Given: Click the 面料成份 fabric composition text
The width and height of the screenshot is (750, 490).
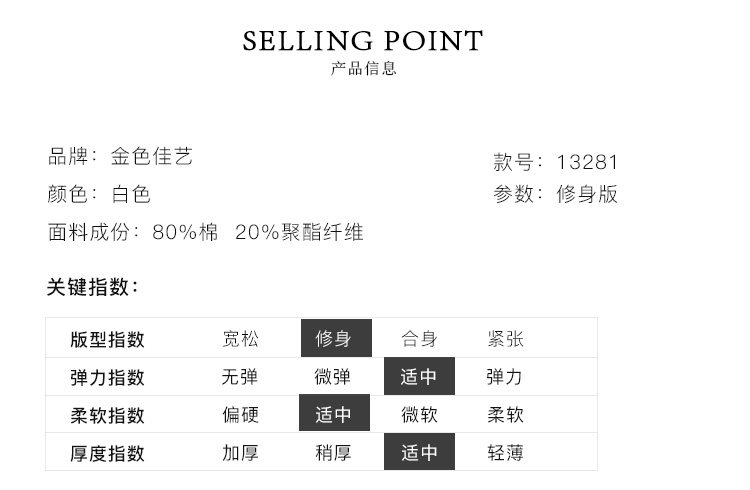Looking at the screenshot, I should [205, 233].
